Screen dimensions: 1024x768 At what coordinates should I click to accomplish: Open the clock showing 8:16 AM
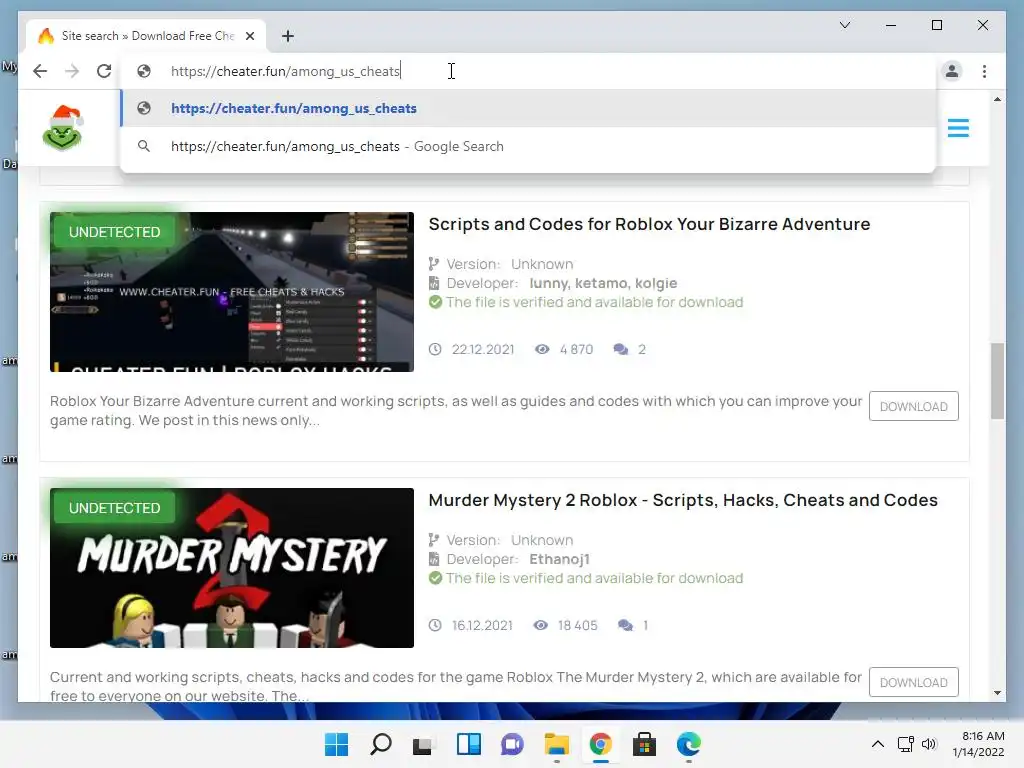[978, 744]
